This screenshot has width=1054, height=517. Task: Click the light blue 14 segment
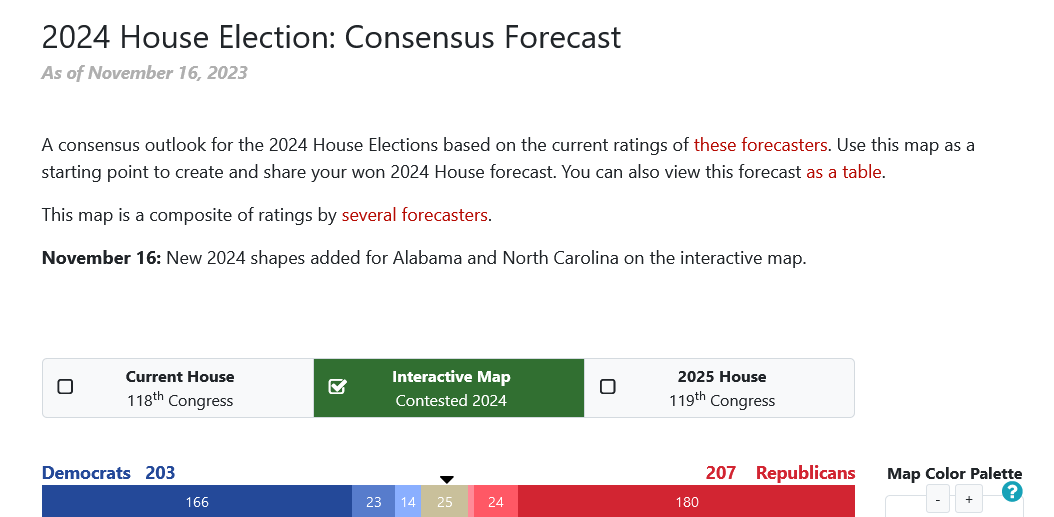[x=408, y=502]
